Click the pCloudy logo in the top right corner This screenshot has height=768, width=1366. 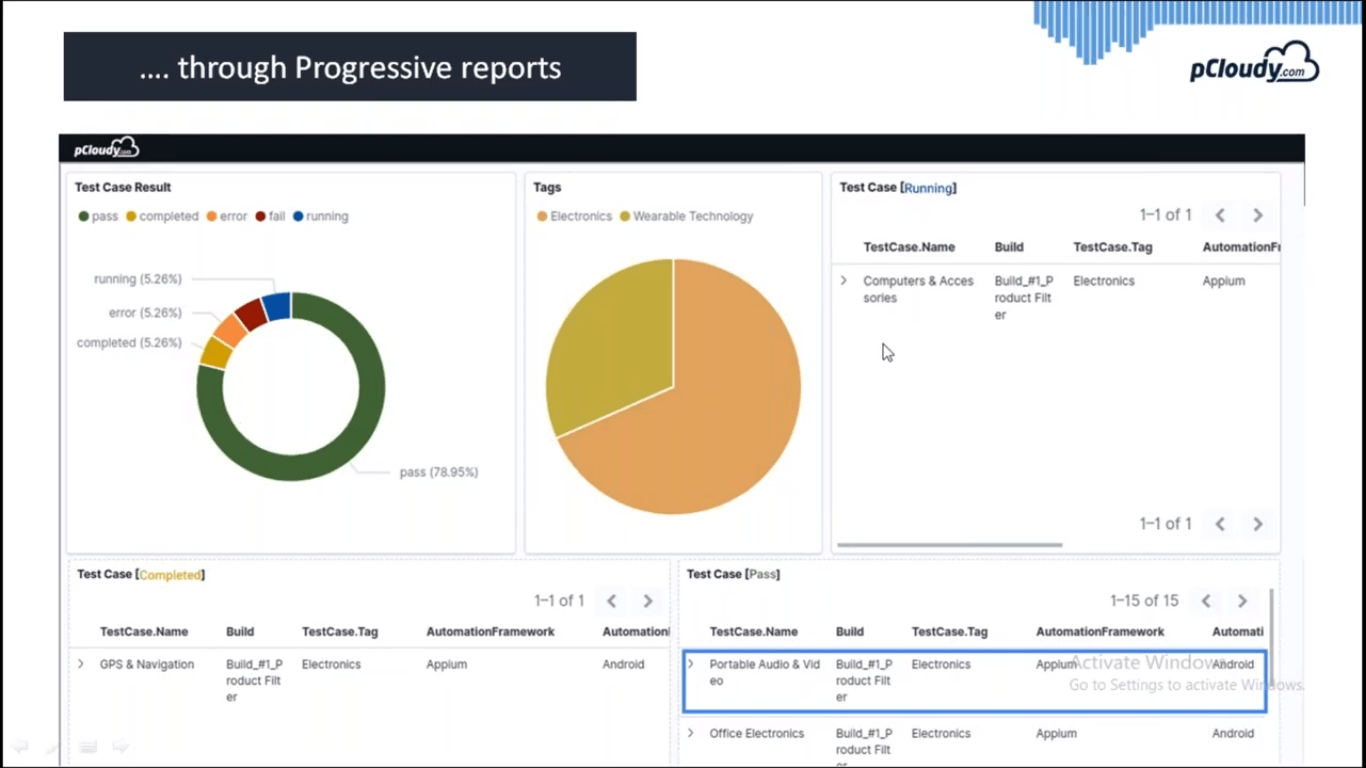(x=1254, y=62)
